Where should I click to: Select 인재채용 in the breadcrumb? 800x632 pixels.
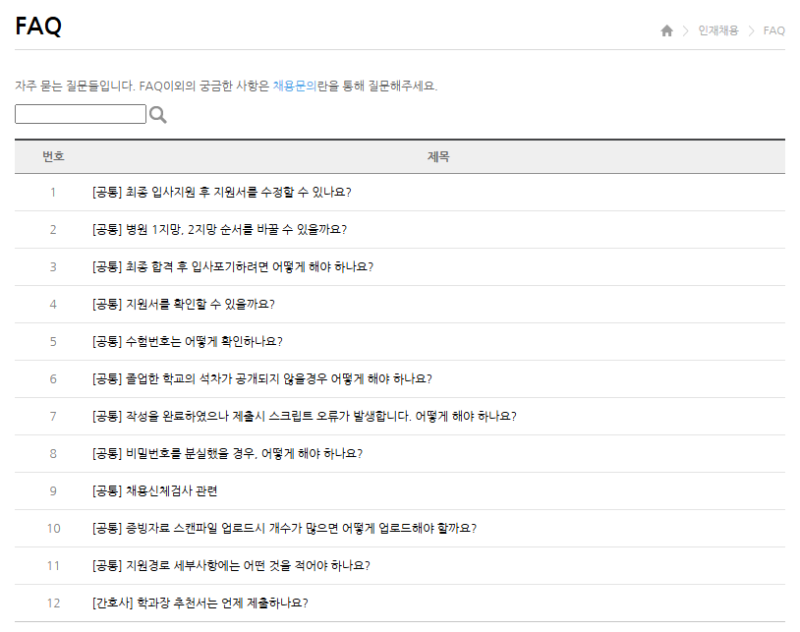click(718, 31)
